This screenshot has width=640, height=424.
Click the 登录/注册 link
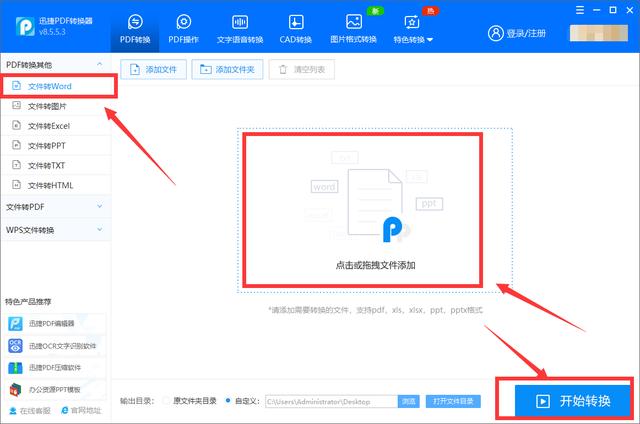526,33
